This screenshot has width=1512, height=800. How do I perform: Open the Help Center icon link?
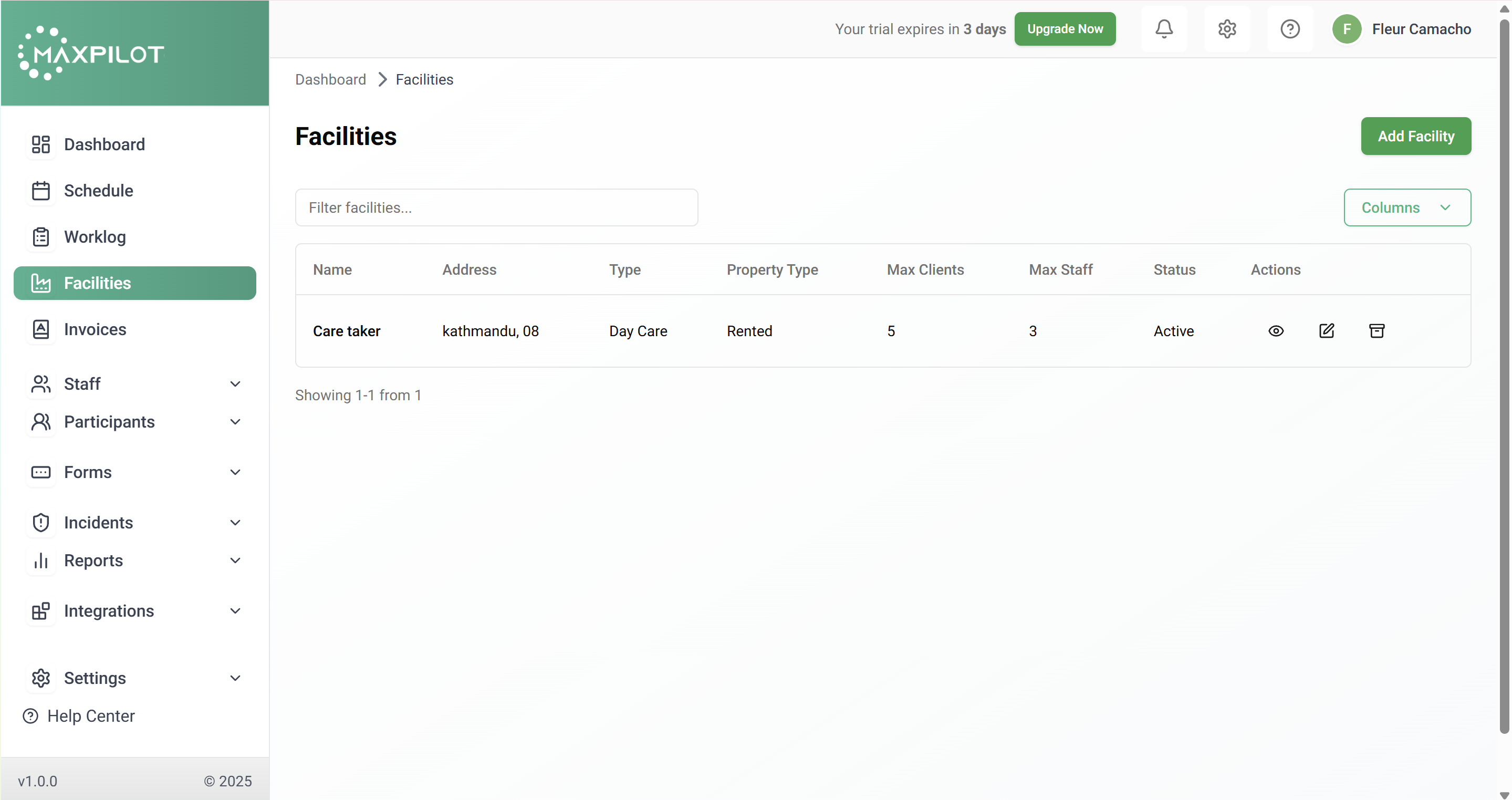30,715
